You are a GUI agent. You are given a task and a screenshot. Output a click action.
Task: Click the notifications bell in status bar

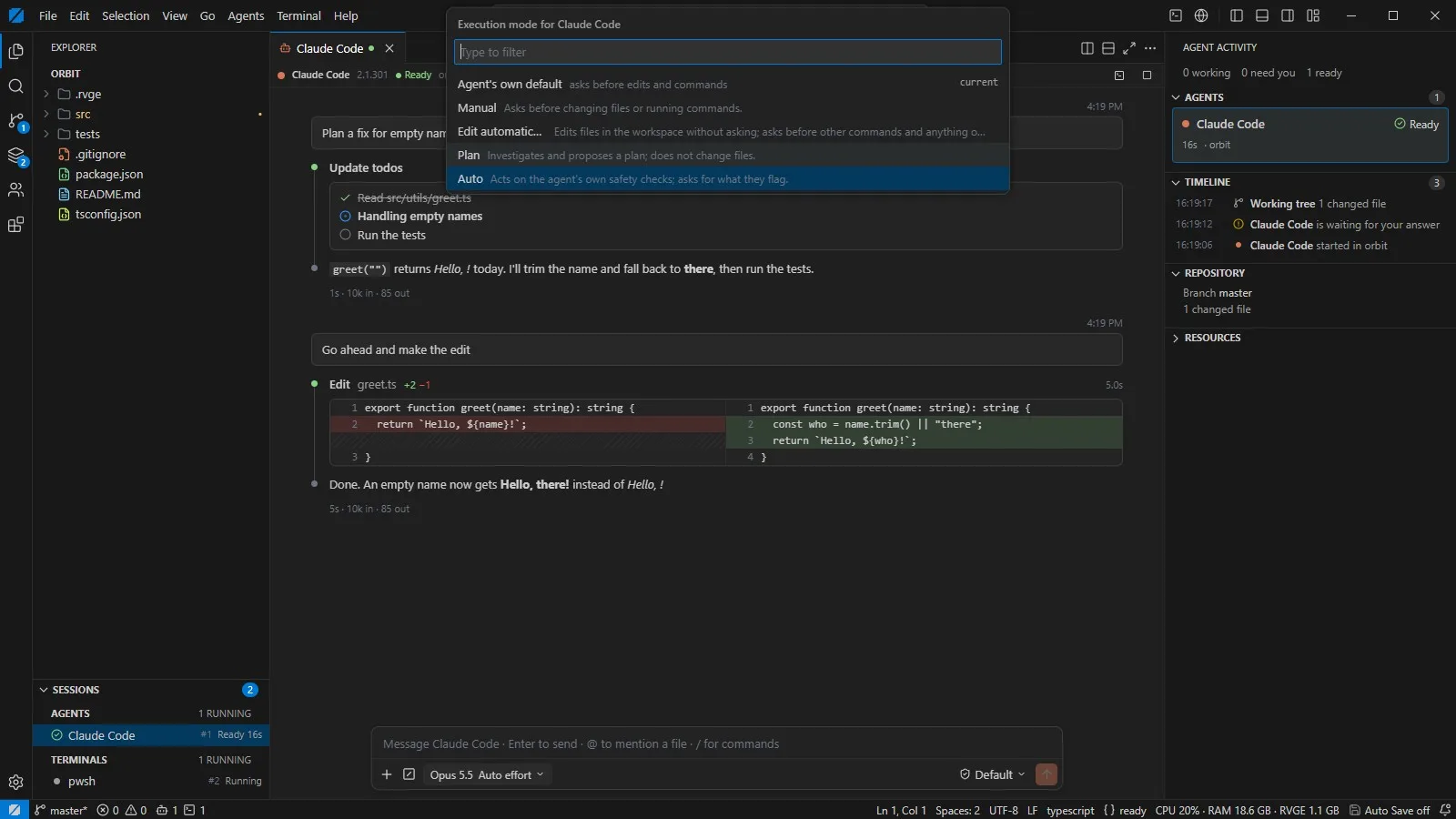(x=1444, y=810)
